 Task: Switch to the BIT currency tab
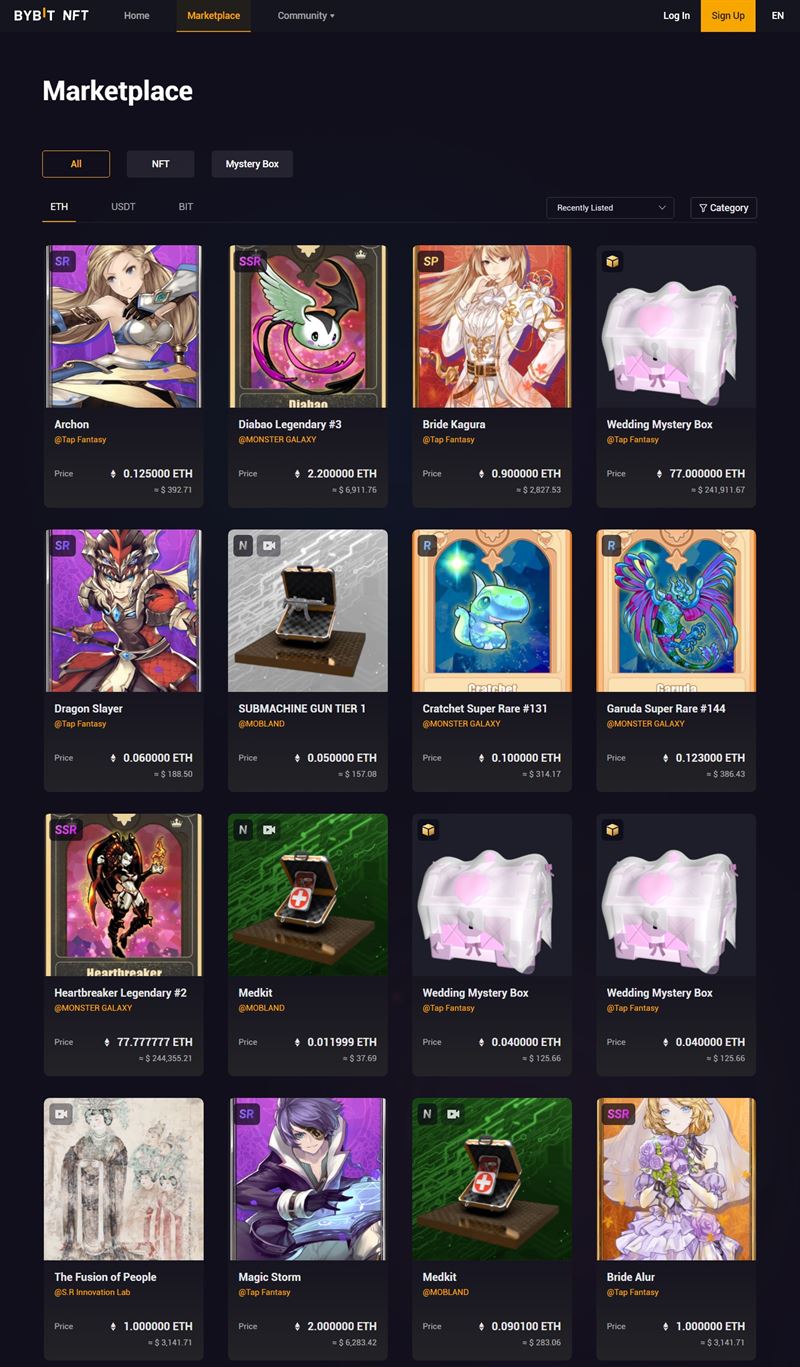(x=186, y=207)
